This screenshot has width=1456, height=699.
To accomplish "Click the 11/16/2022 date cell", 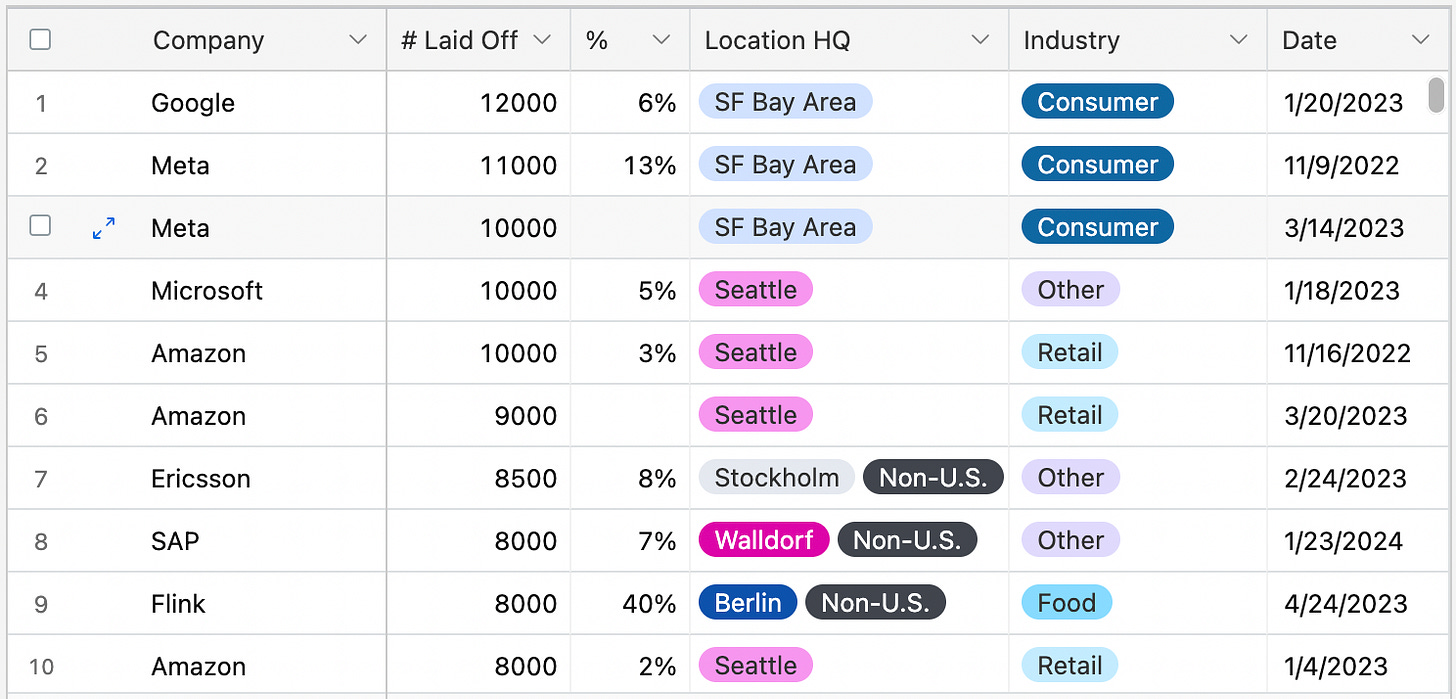I will point(1348,353).
